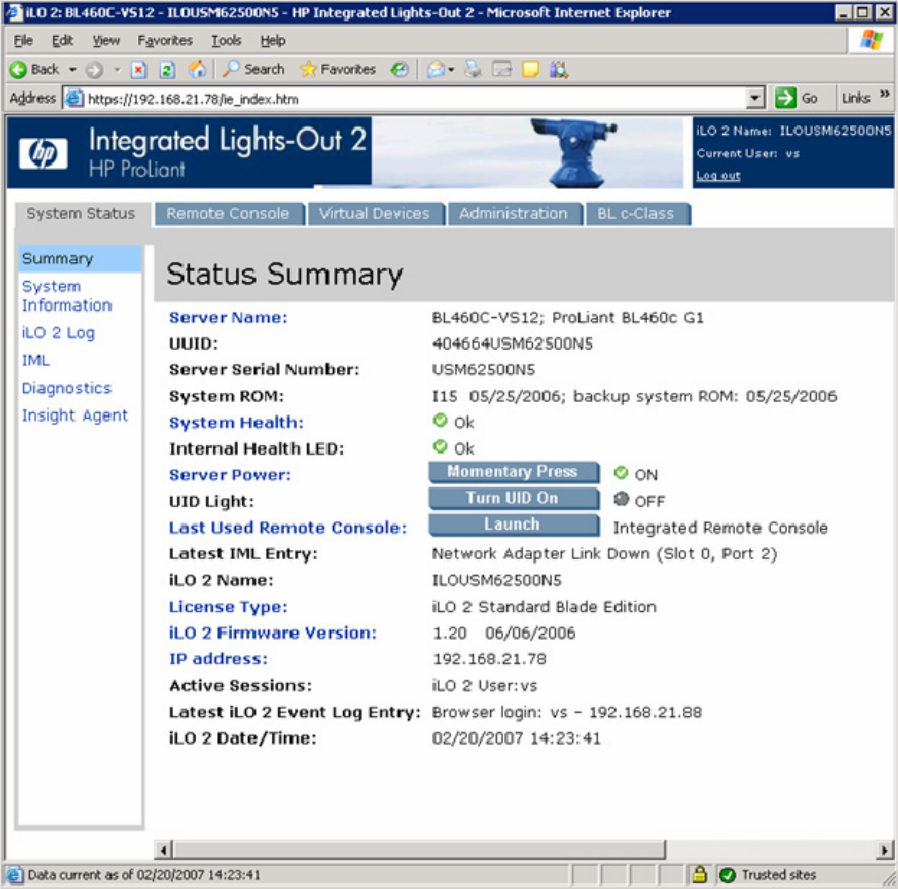The image size is (898, 889).
Task: Open the Favorites star toolbar button
Action: point(338,70)
